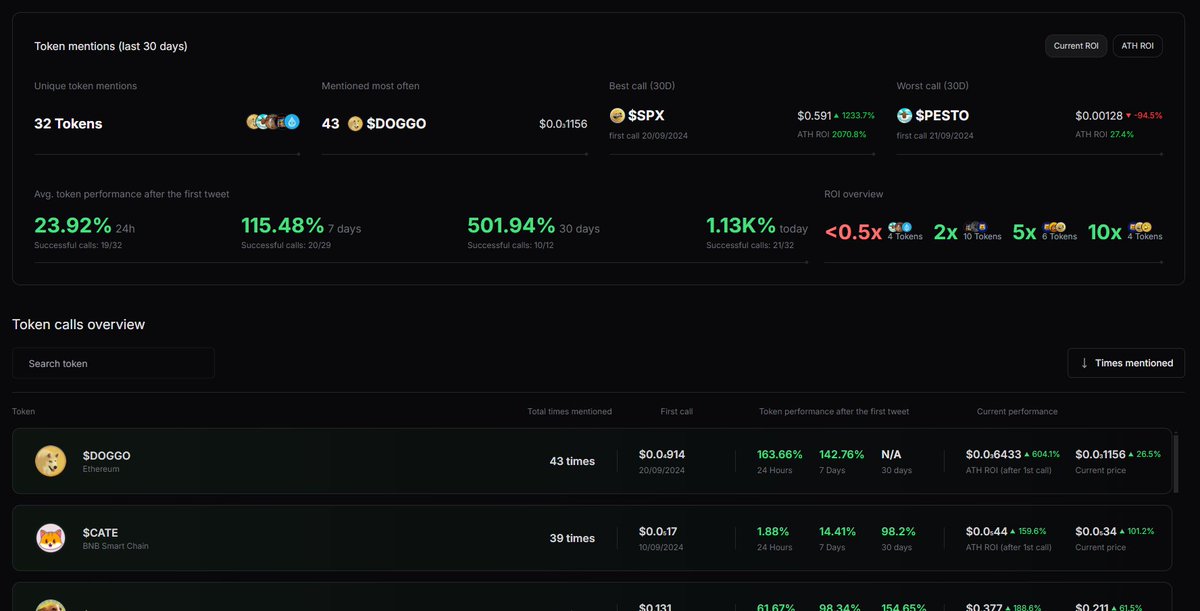Open the $CATE token name in the table
Image resolution: width=1200 pixels, height=611 pixels.
point(100,533)
